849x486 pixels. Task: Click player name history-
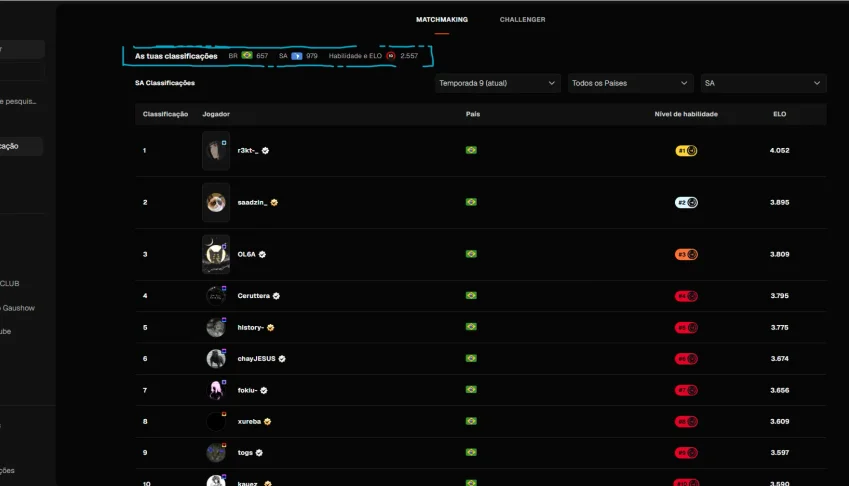click(251, 327)
